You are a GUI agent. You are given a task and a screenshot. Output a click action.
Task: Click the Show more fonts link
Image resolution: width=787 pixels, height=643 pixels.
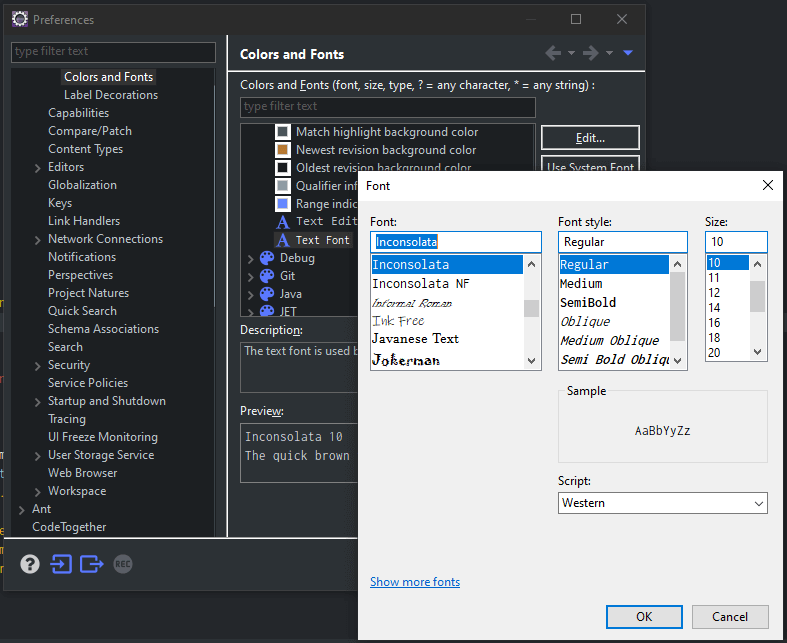415,582
